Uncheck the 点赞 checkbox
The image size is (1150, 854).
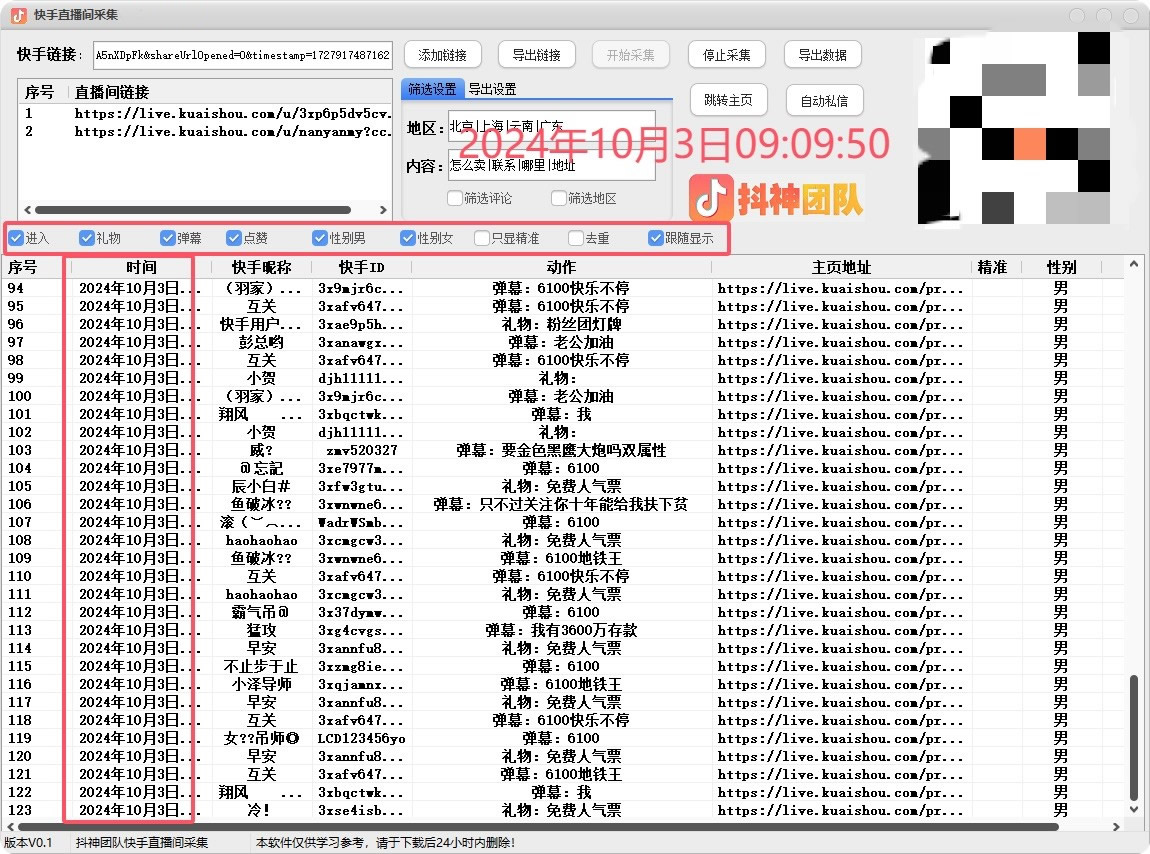click(234, 238)
